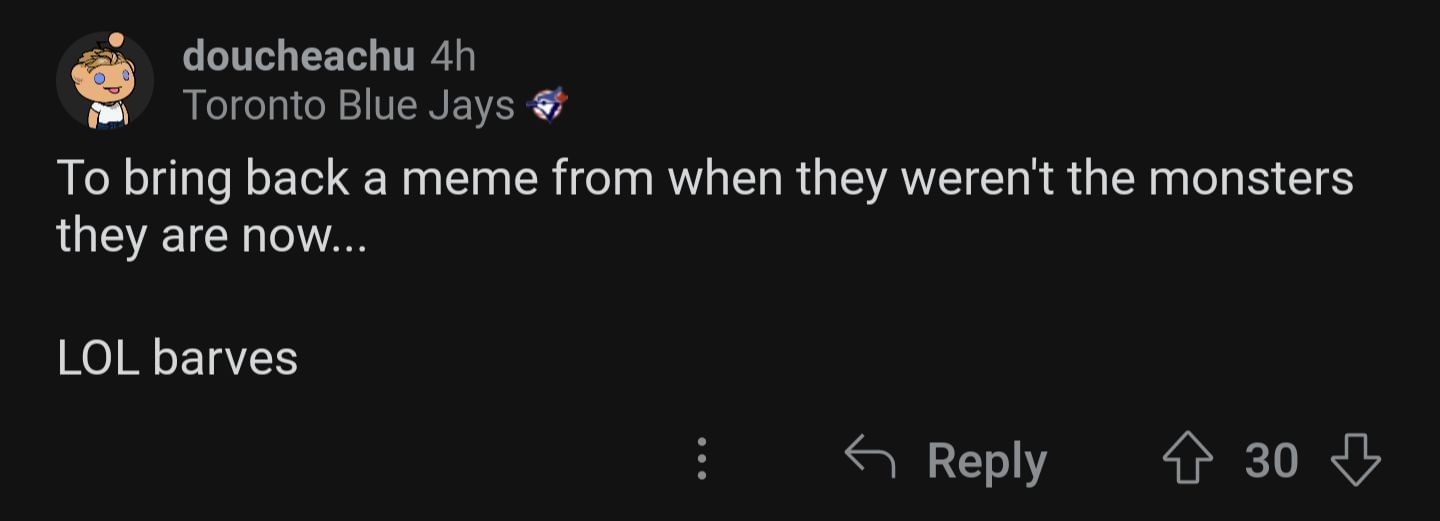
Task: Upvote the comment by doucheachu
Action: pyautogui.click(x=1187, y=461)
